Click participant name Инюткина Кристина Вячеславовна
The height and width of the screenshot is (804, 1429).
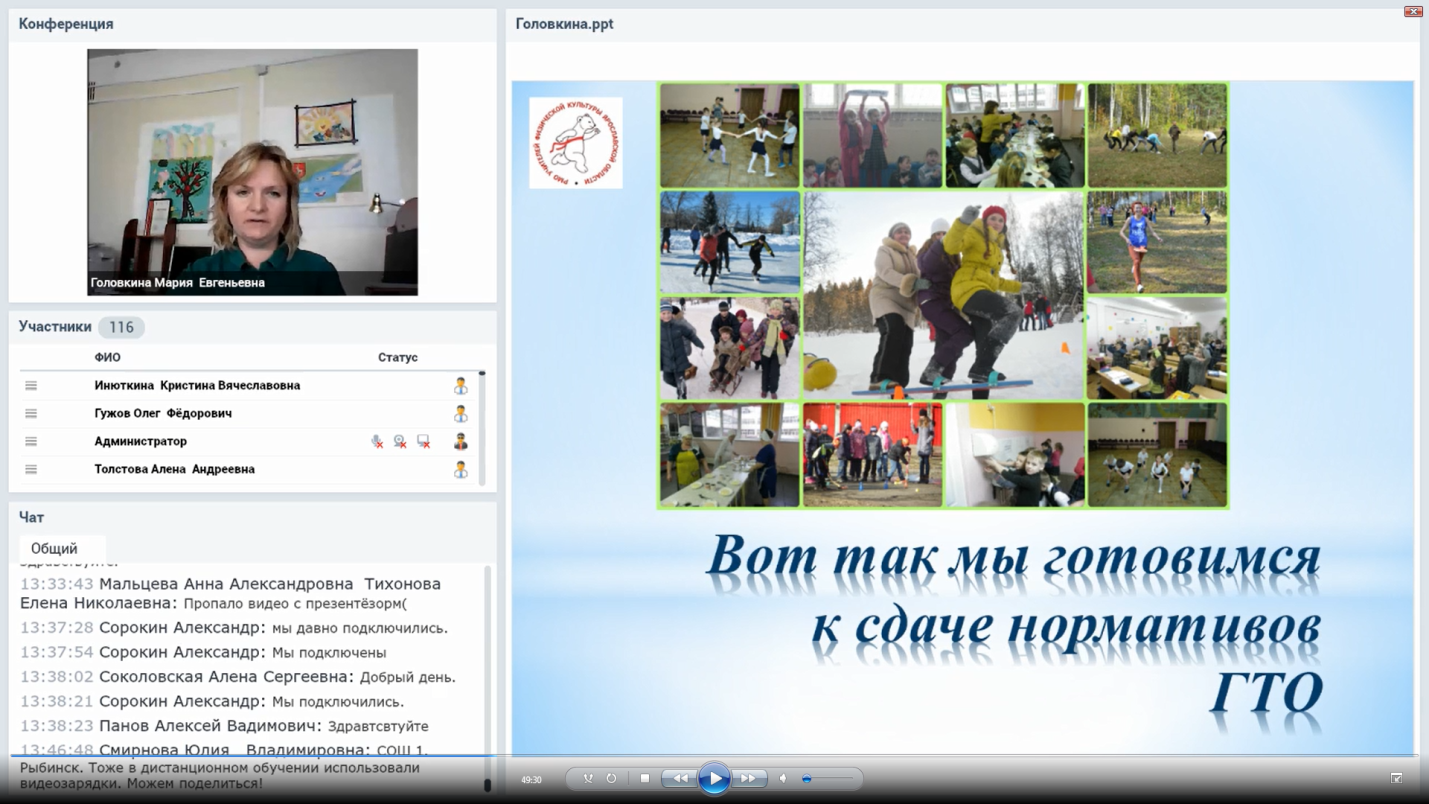[197, 385]
